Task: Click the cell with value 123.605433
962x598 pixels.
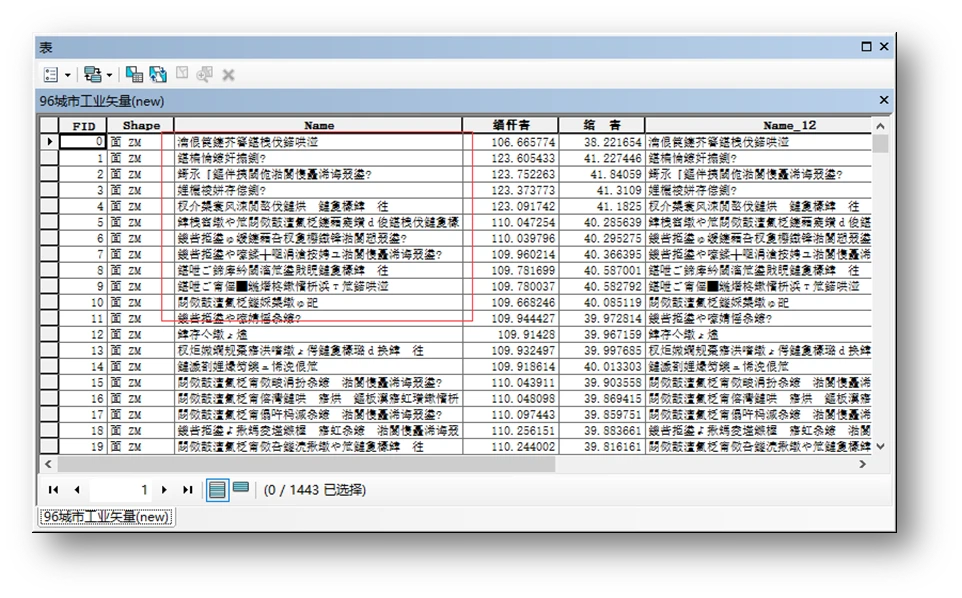Action: pos(510,158)
